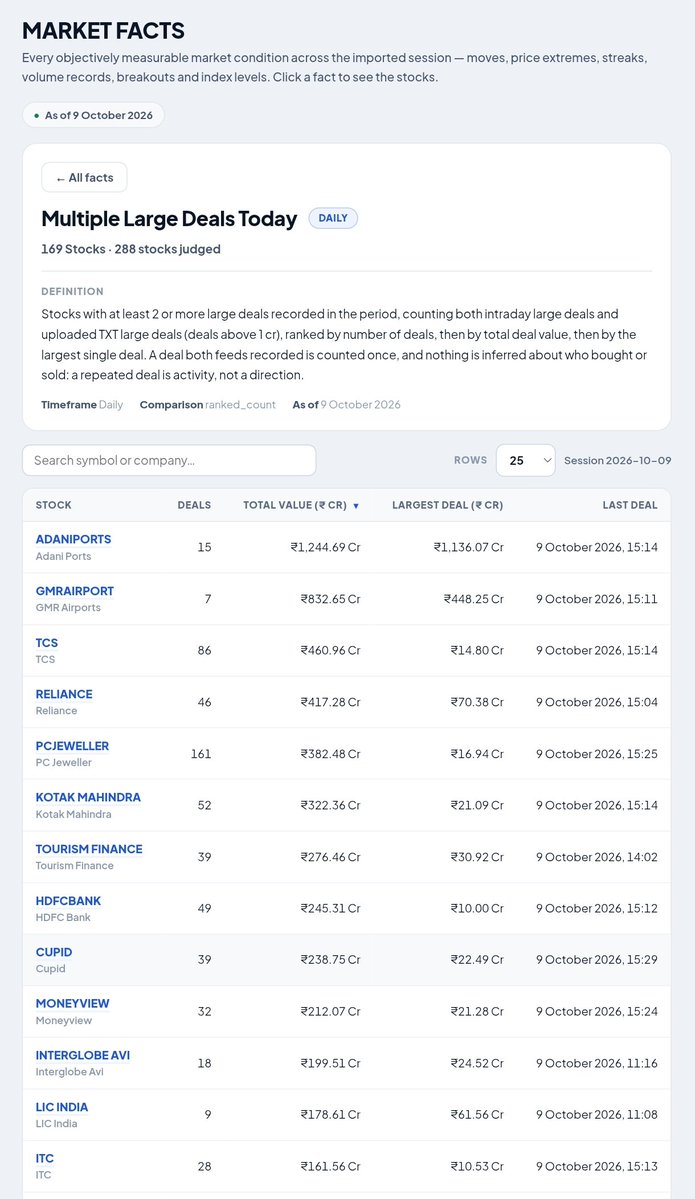The width and height of the screenshot is (695, 1199).
Task: Click Moneyview total ₹212.07 Cr
Action: click(x=330, y=1011)
